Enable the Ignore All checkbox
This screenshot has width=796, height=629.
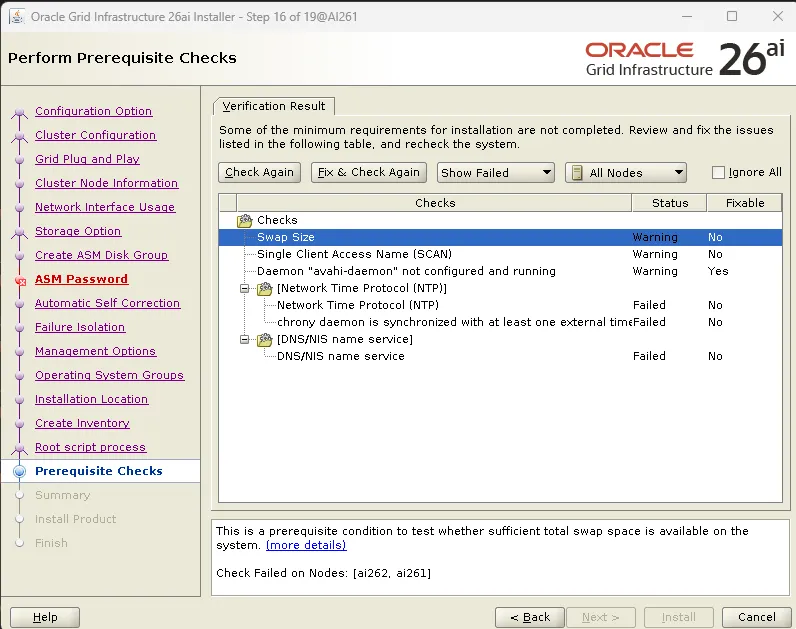click(718, 173)
